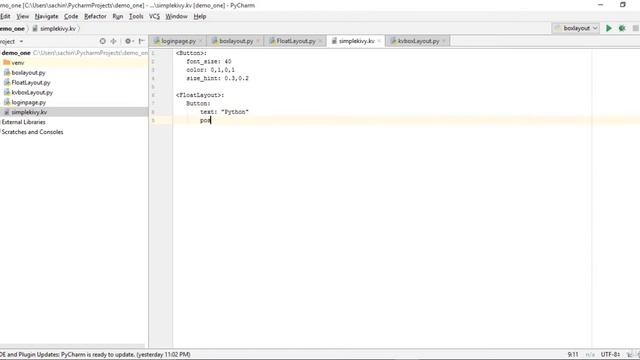
Task: Open the Run menu
Action: [118, 16]
